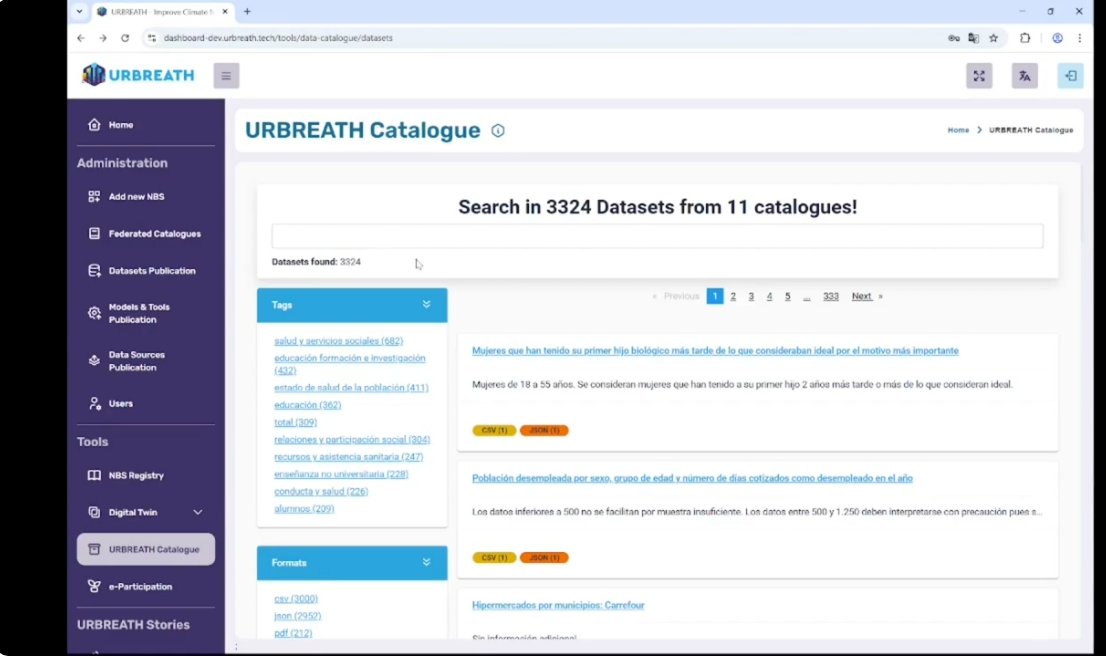
Task: Jump to last results page 333
Action: point(831,296)
